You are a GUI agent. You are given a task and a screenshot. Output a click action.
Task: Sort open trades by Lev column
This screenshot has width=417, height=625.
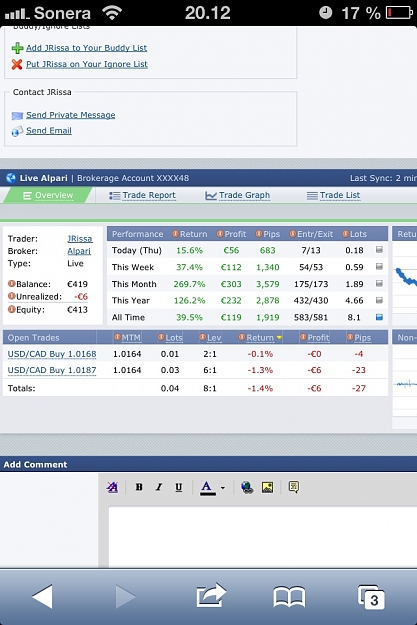(214, 338)
